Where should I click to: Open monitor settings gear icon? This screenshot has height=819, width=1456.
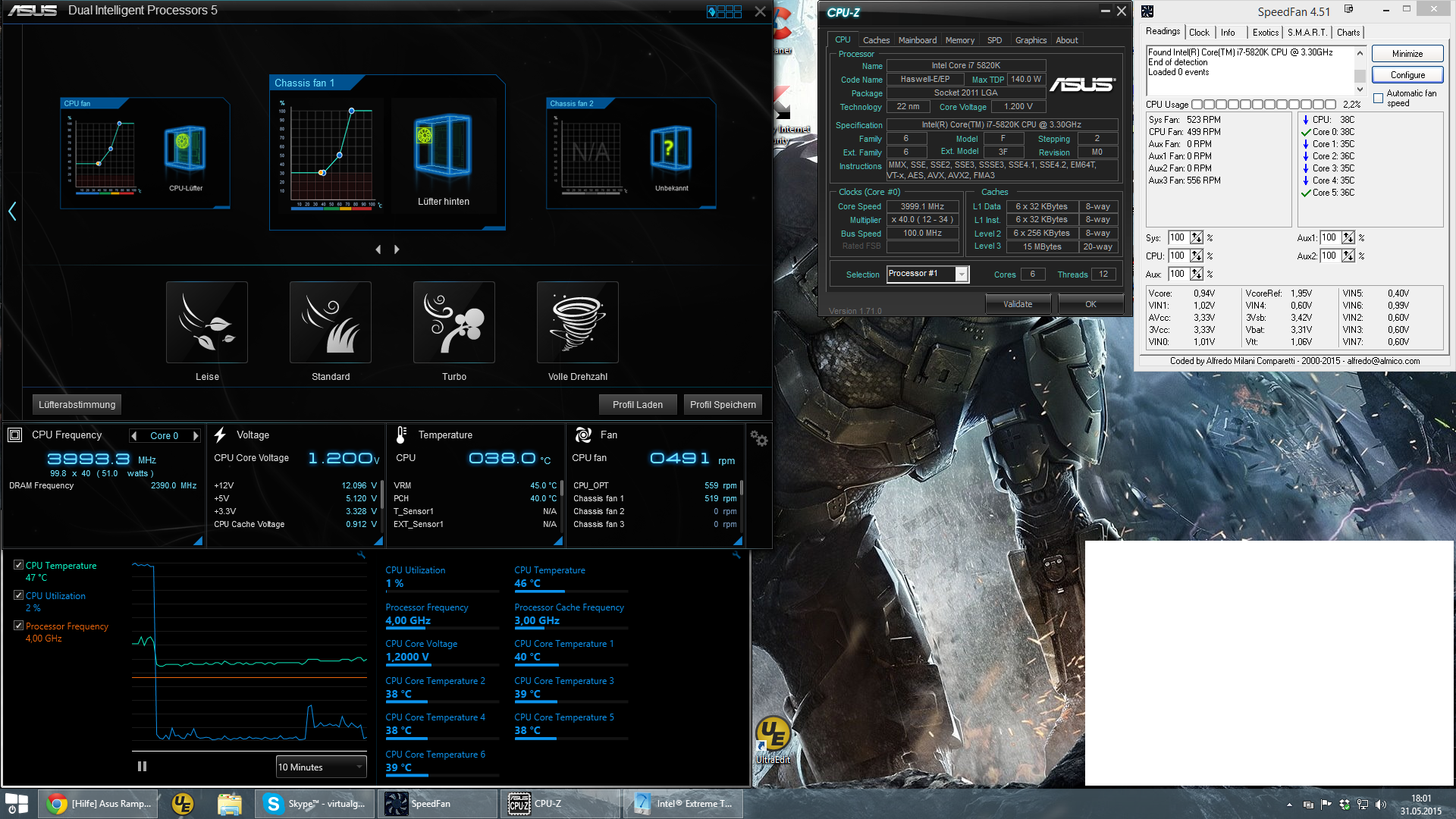pos(758,438)
